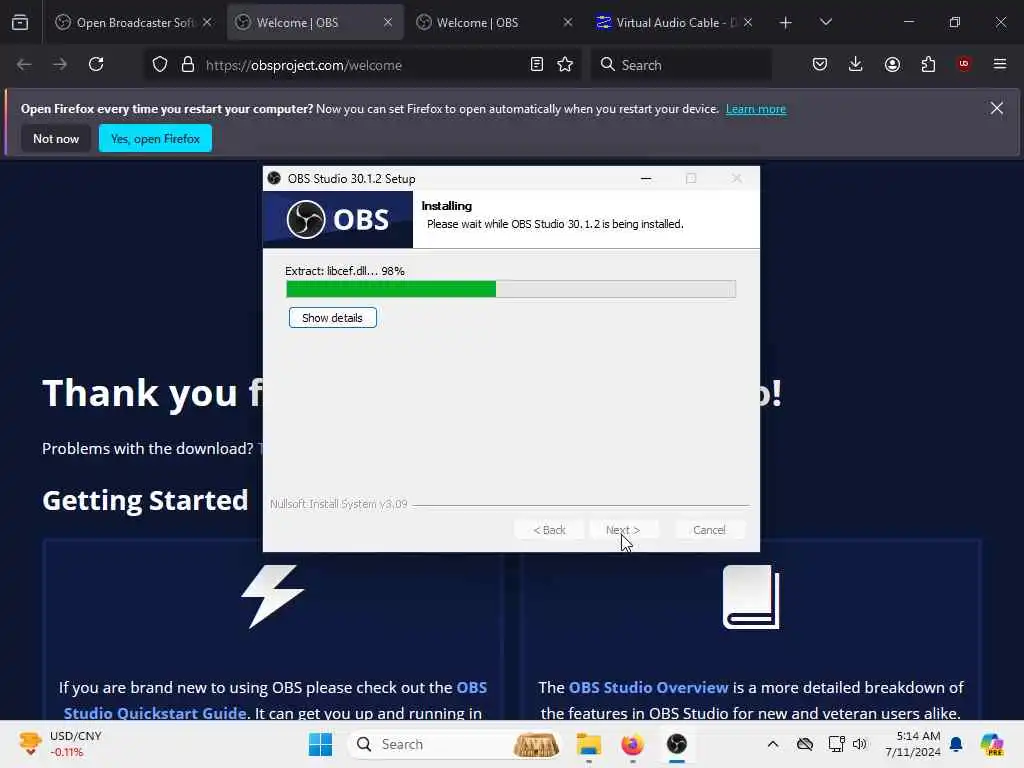
Task: Open the Windows Start menu
Action: point(320,744)
